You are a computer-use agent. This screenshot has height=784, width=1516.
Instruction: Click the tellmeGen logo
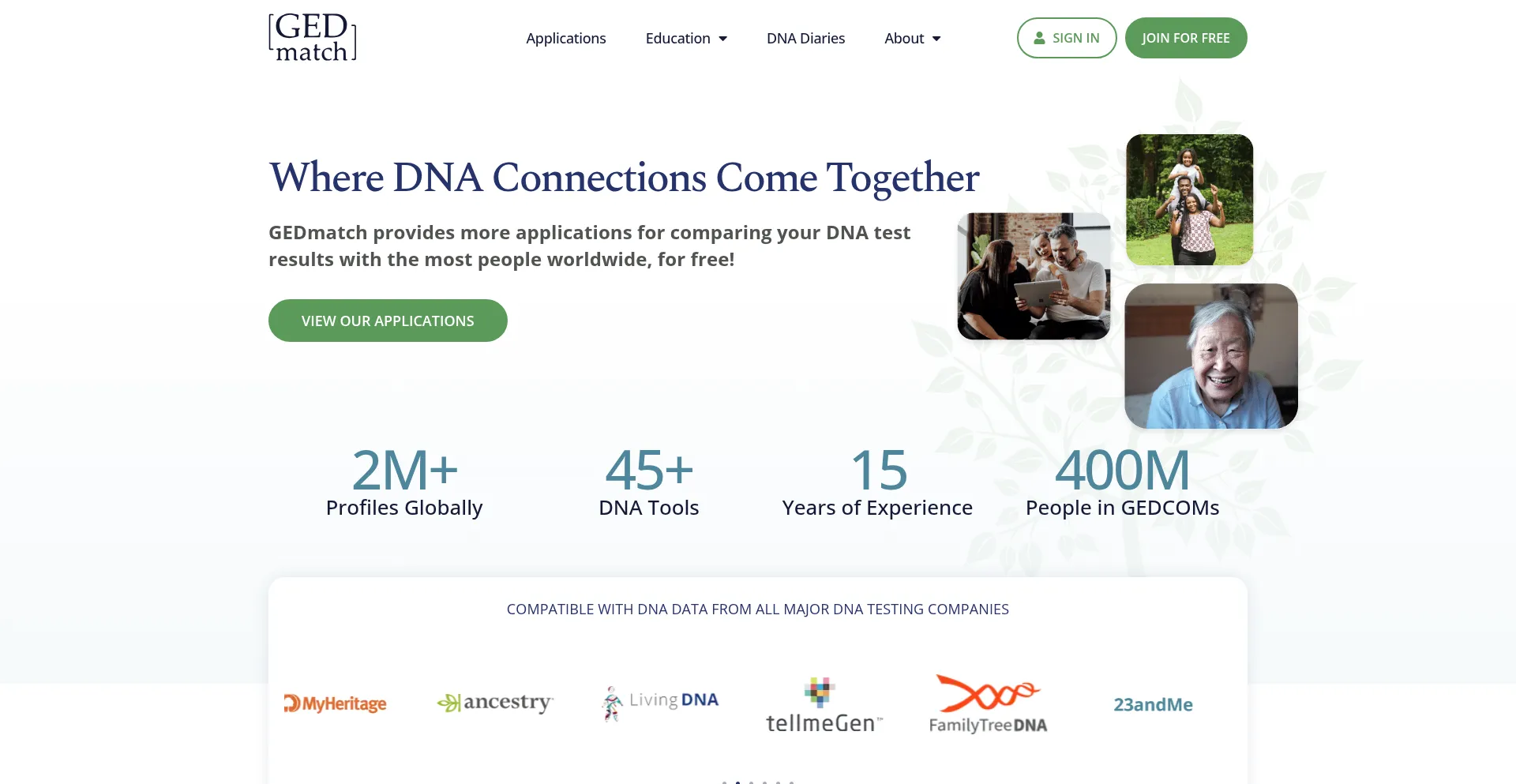(824, 705)
